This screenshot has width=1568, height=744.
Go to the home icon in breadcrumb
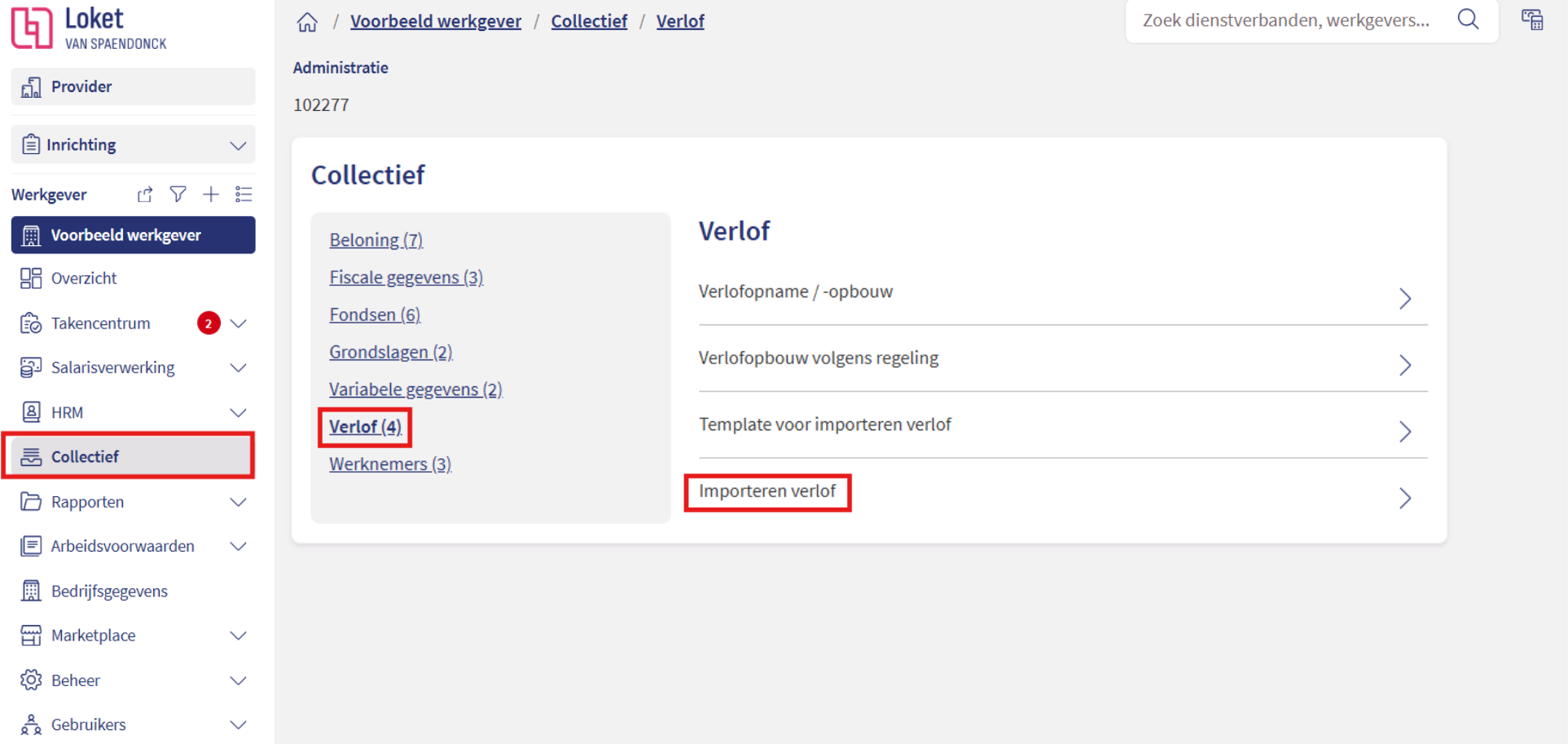point(307,22)
